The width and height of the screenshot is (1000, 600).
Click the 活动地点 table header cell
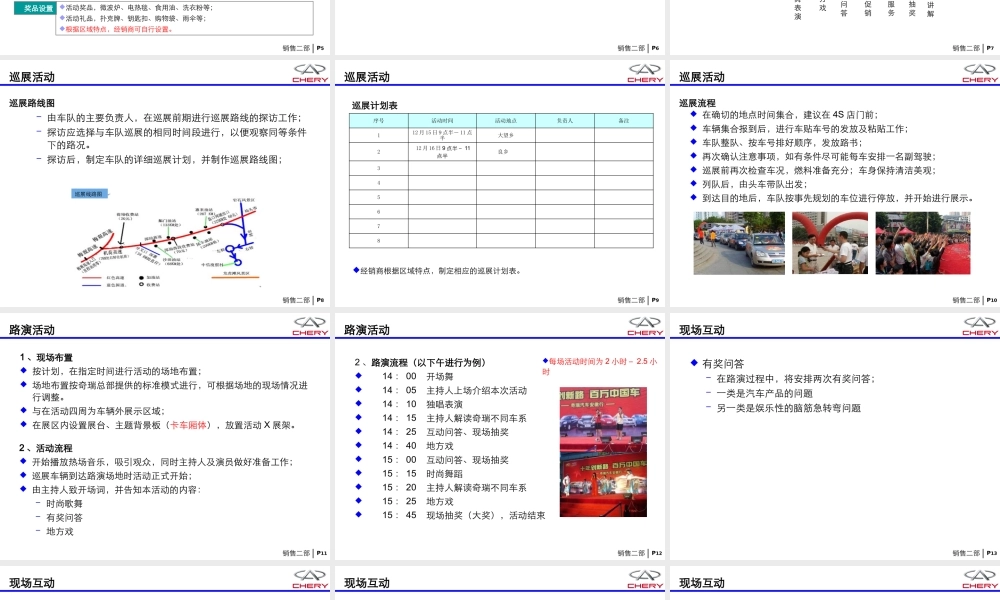point(506,120)
